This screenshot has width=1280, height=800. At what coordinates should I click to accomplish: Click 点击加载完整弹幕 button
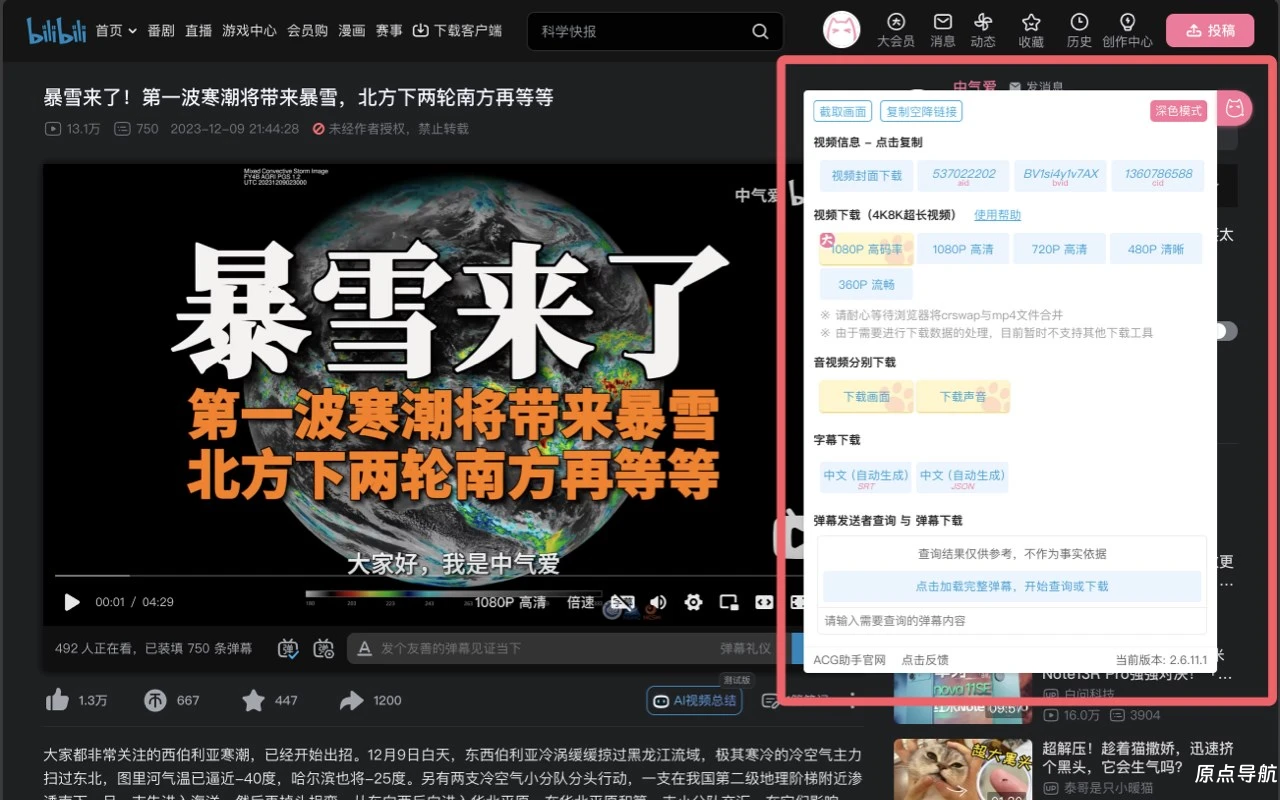[x=1012, y=586]
